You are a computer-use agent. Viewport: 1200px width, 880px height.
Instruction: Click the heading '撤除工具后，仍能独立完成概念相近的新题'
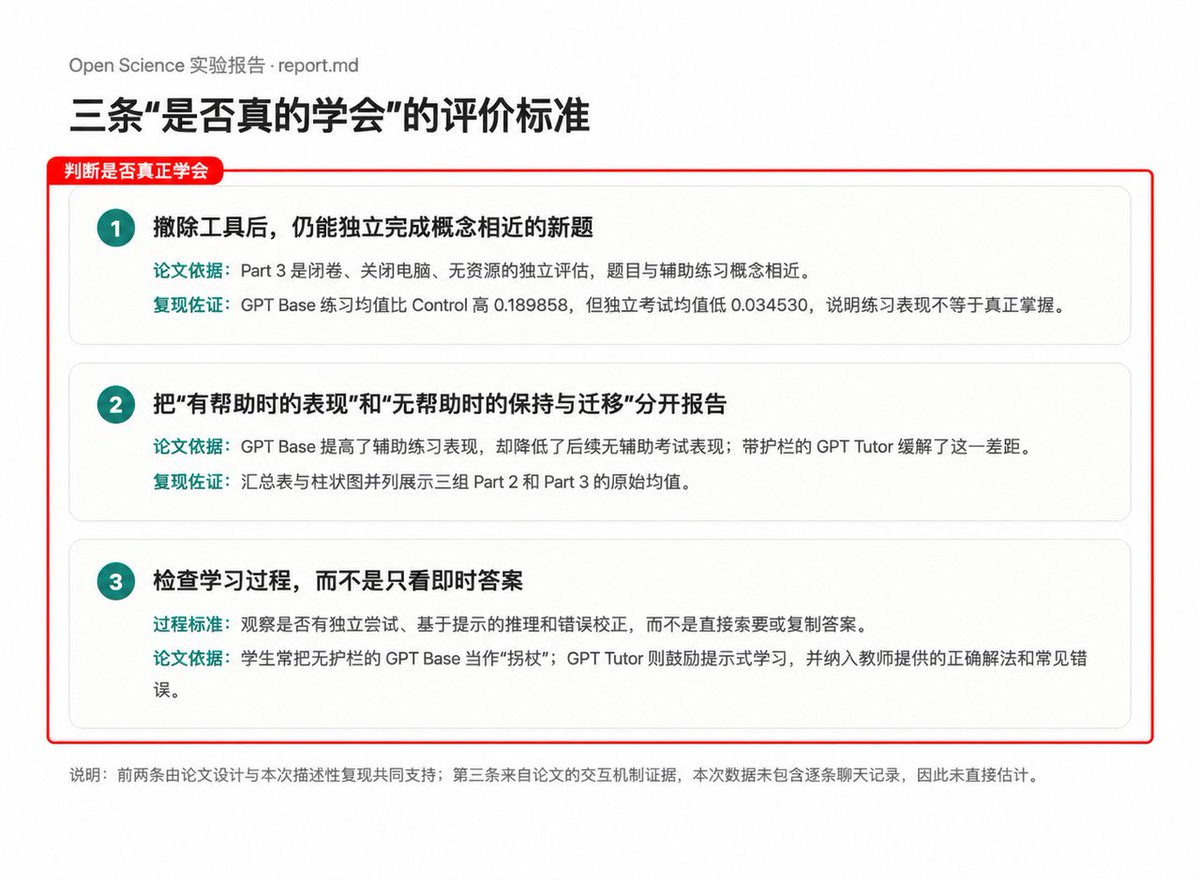coord(373,228)
